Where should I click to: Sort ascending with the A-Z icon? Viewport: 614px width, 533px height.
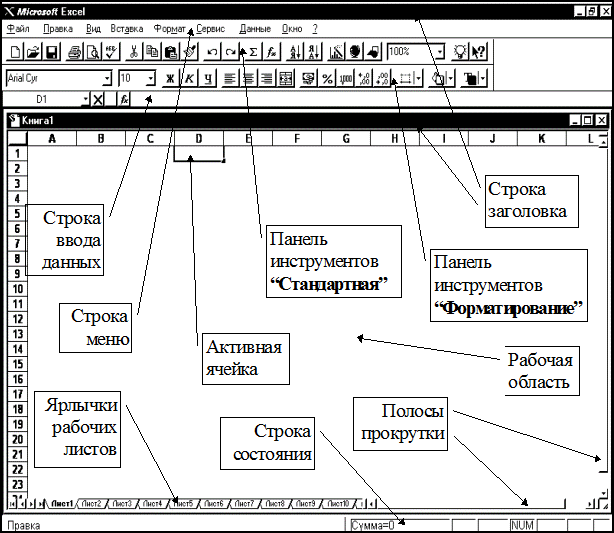[295, 52]
